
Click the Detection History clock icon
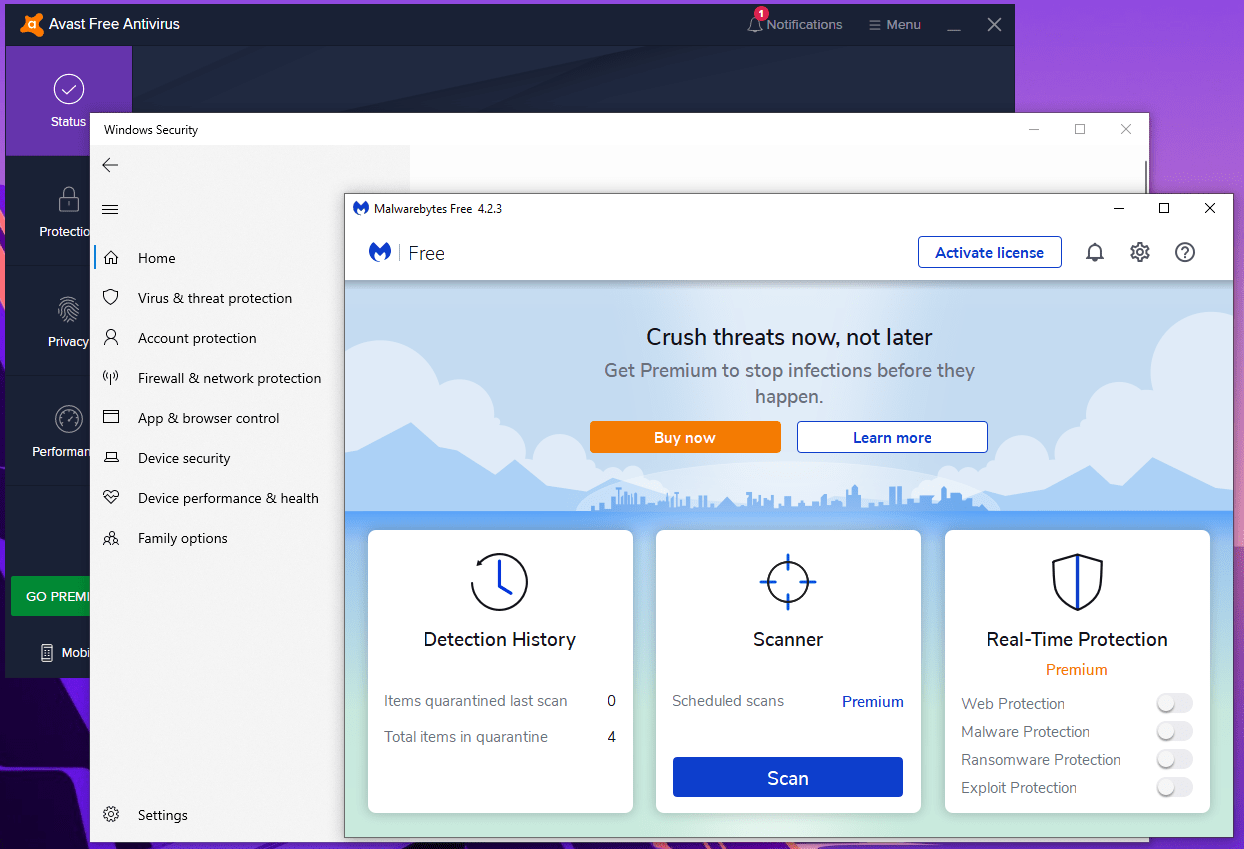pyautogui.click(x=499, y=581)
